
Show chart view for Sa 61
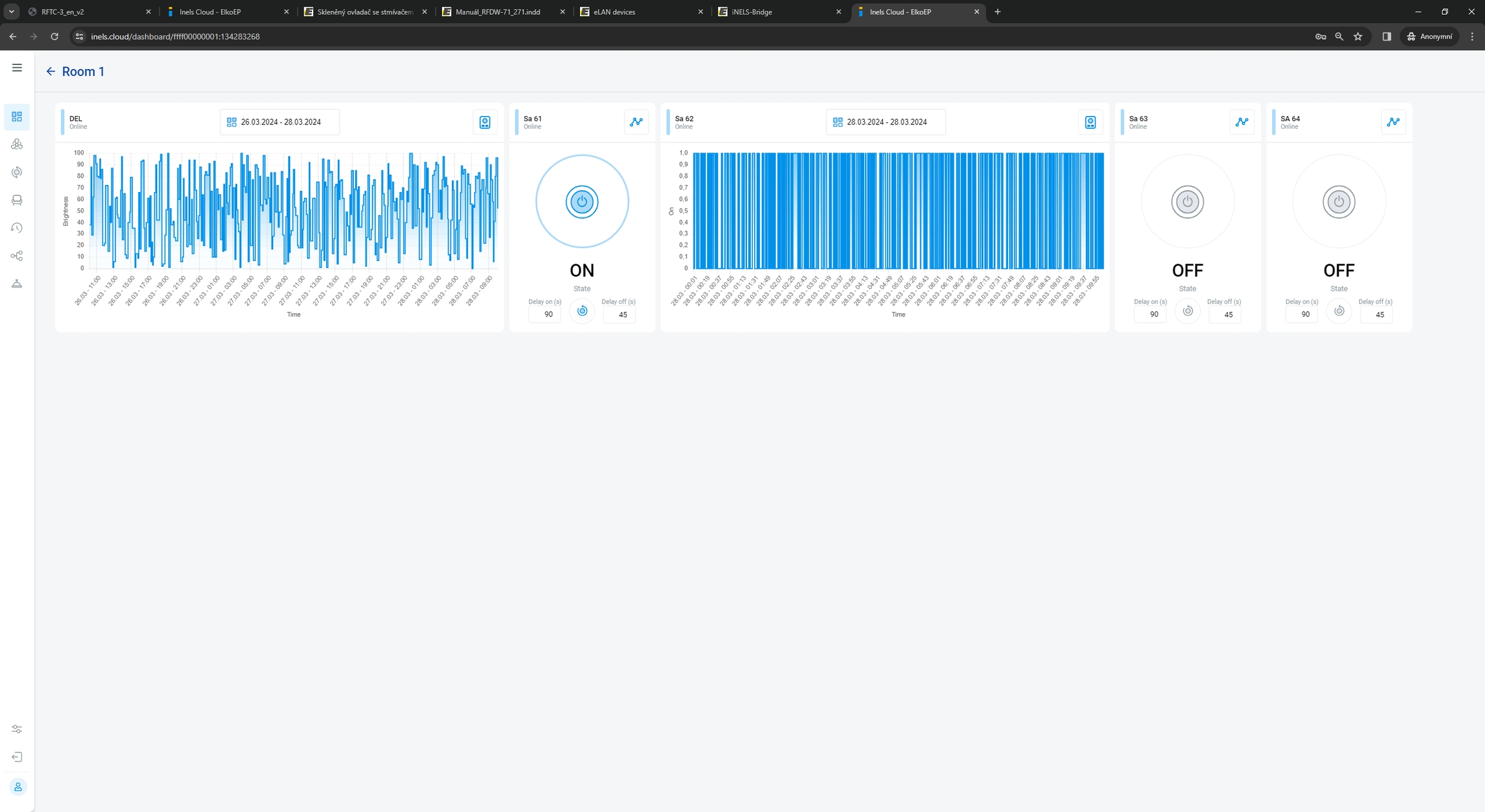click(636, 122)
